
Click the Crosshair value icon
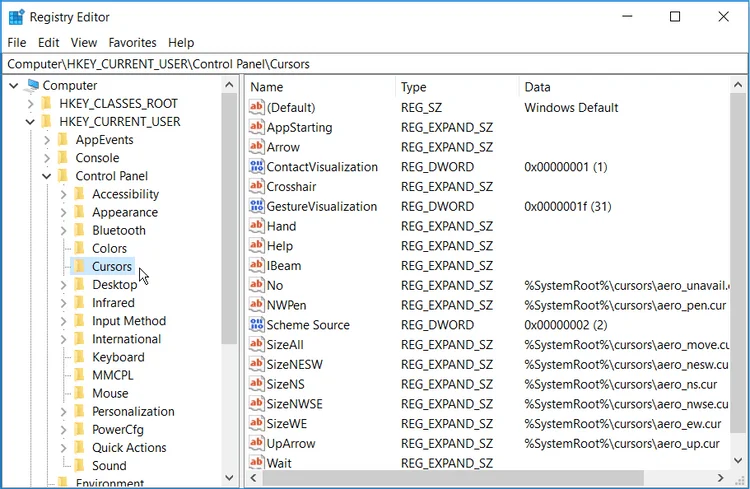coord(256,186)
